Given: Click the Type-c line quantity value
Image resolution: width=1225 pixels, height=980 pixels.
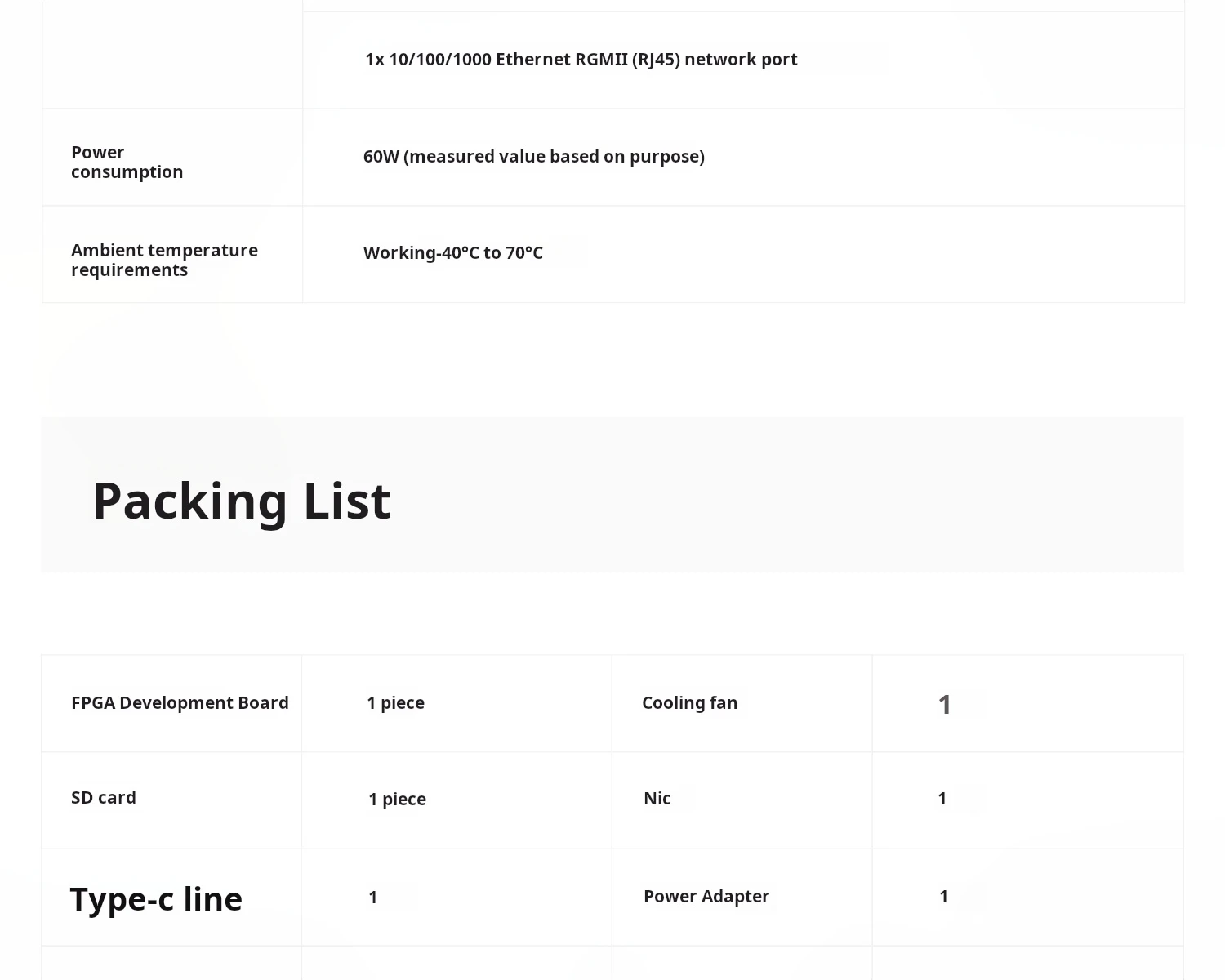Looking at the screenshot, I should coord(372,898).
